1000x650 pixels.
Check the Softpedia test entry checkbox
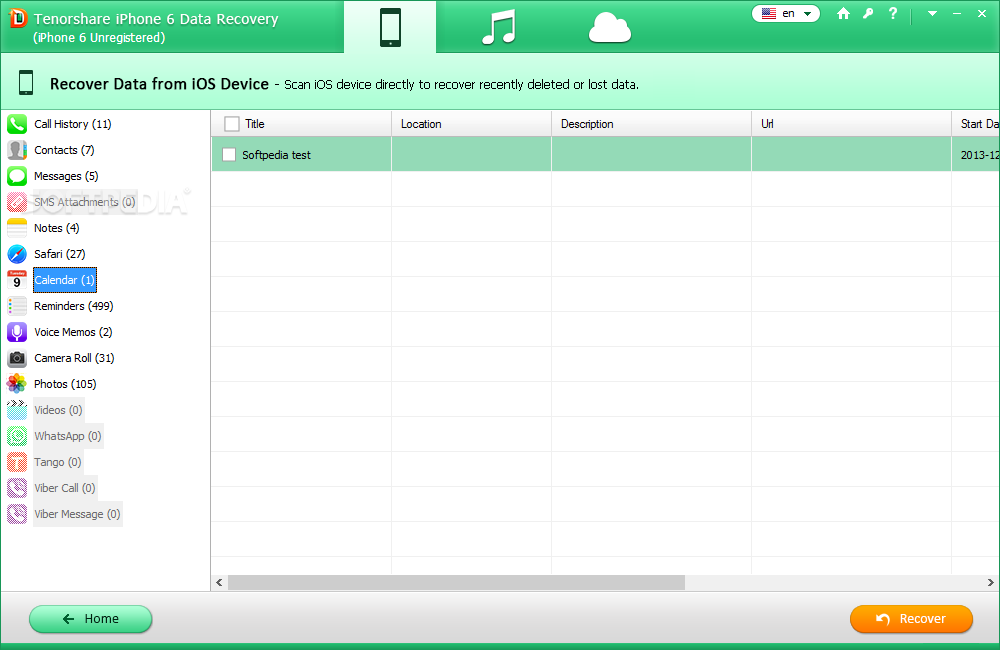click(x=229, y=154)
